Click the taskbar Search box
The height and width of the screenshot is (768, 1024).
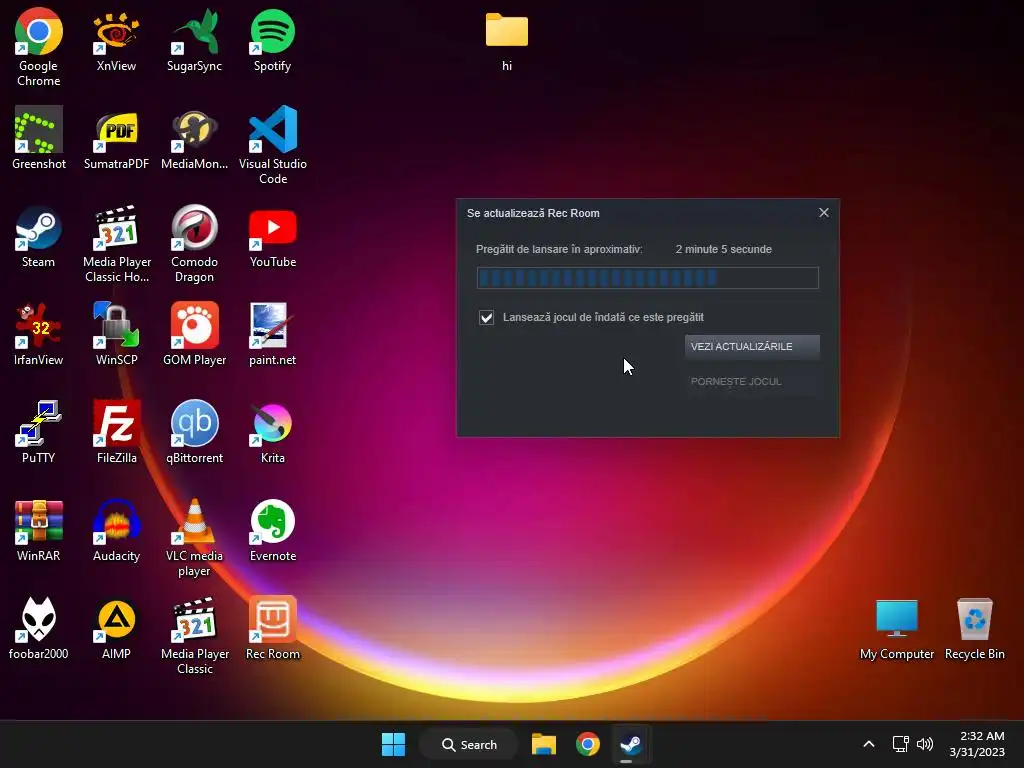click(469, 744)
